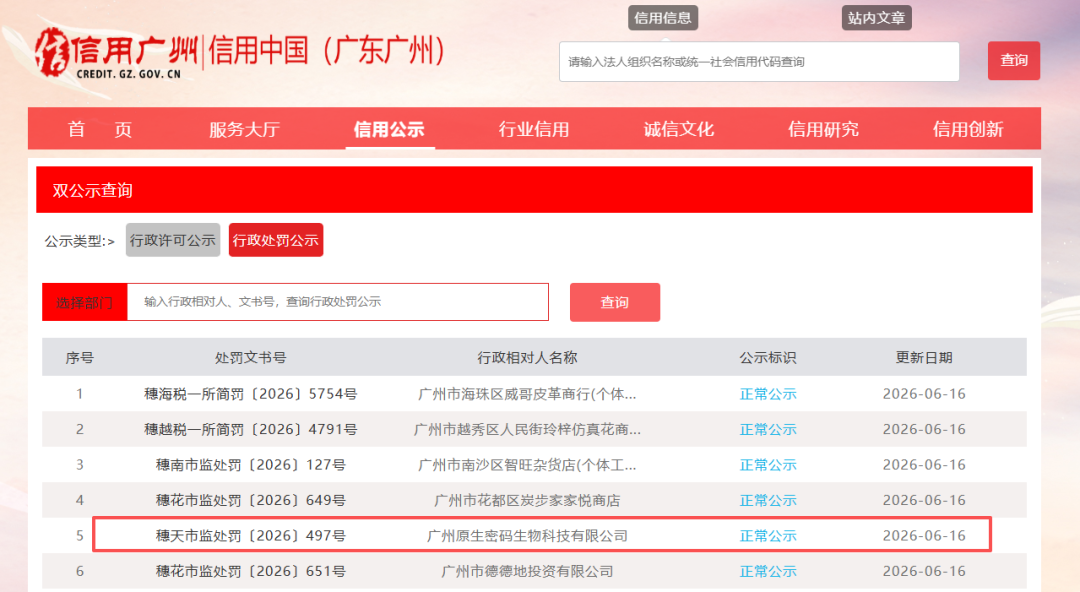Open 正常公示 link in row 1
Image resolution: width=1080 pixels, height=592 pixels.
point(768,394)
